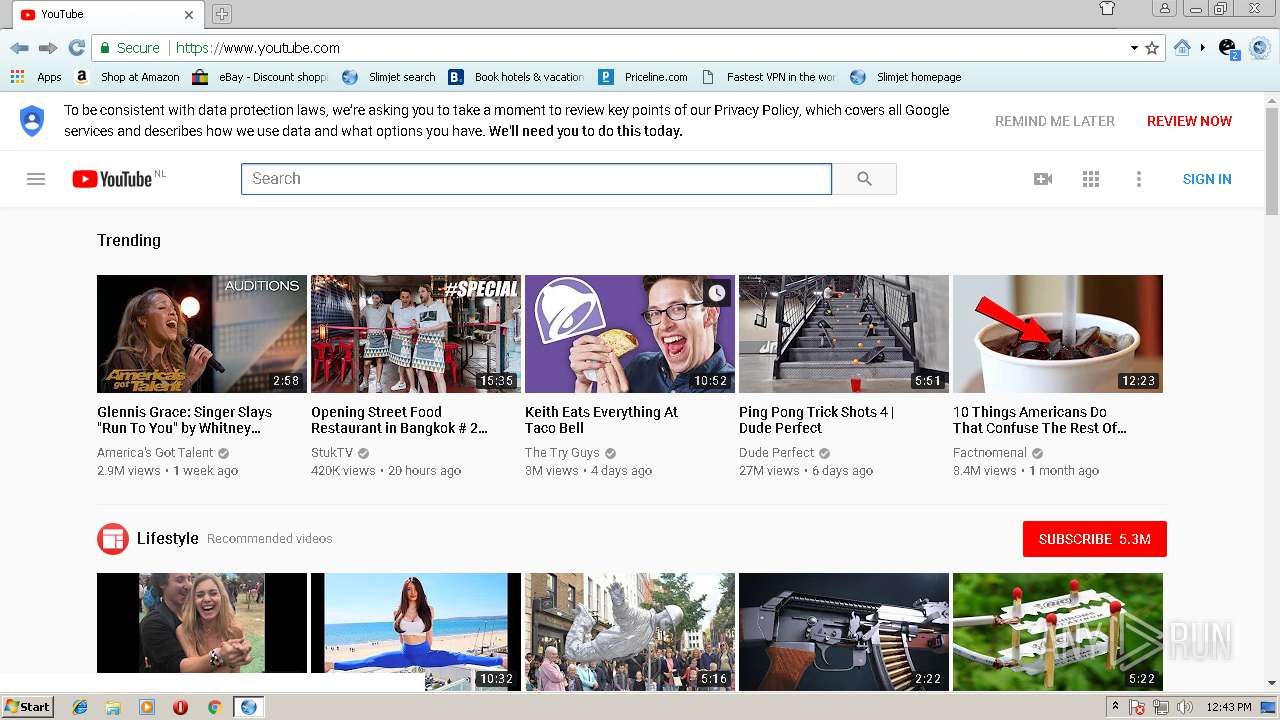This screenshot has height=720, width=1280.
Task: Click the browser home icon
Action: click(x=1182, y=48)
